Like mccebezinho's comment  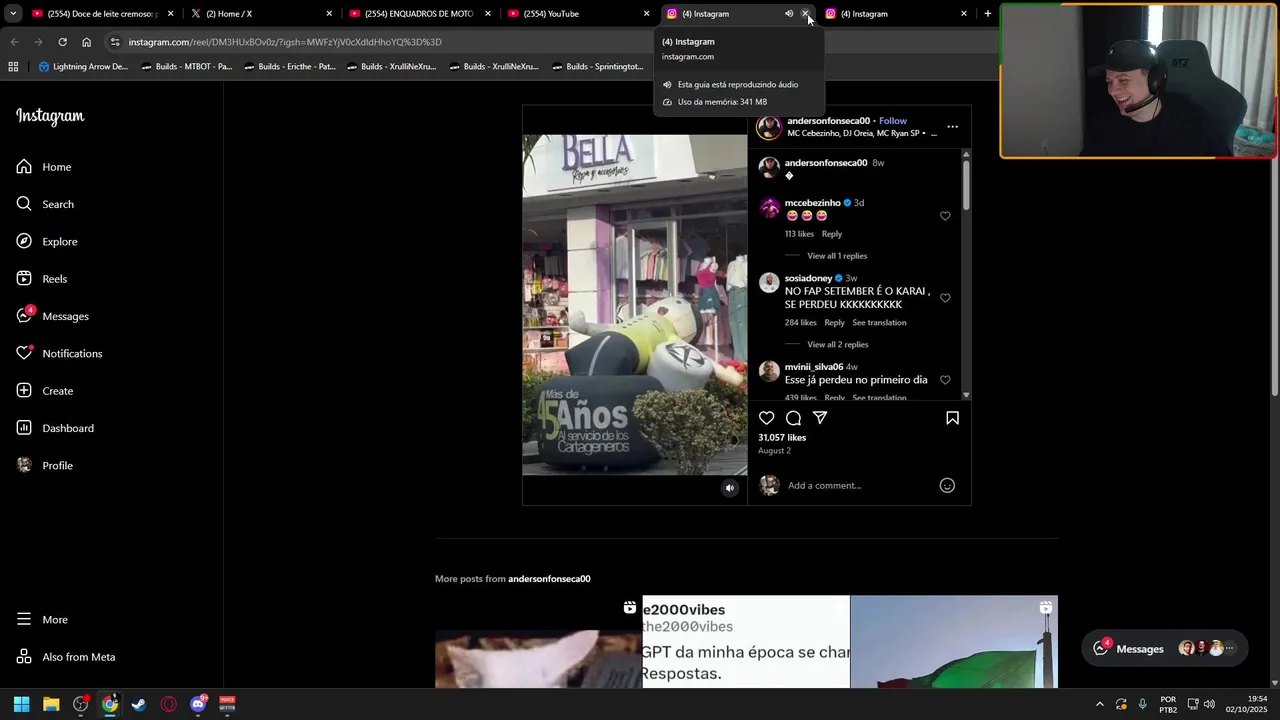[945, 216]
